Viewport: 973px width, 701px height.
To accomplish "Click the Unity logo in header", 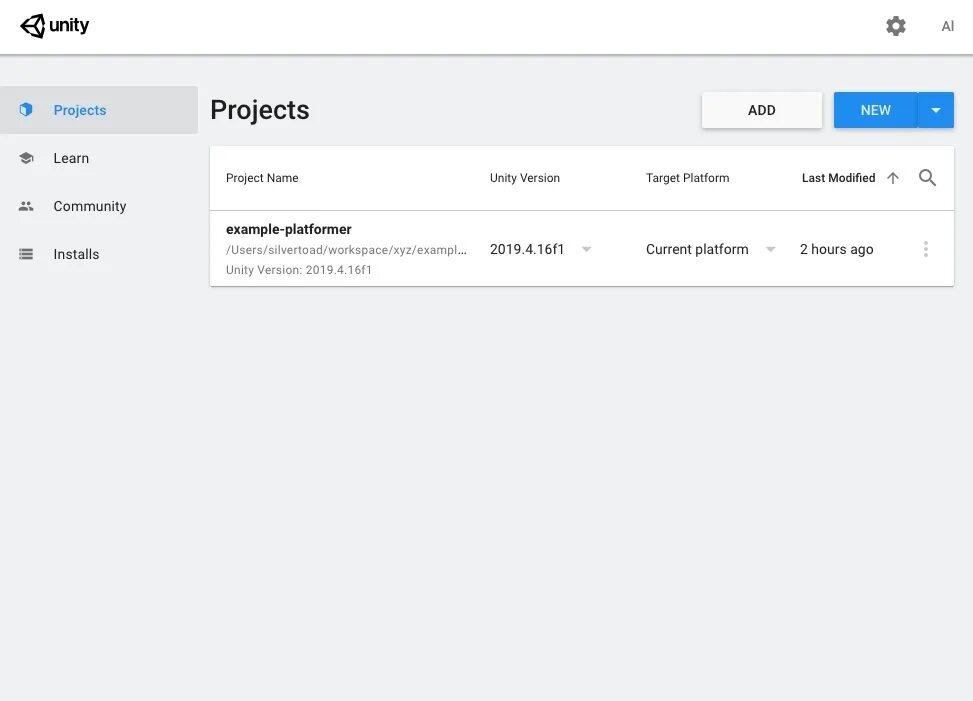I will (x=55, y=26).
